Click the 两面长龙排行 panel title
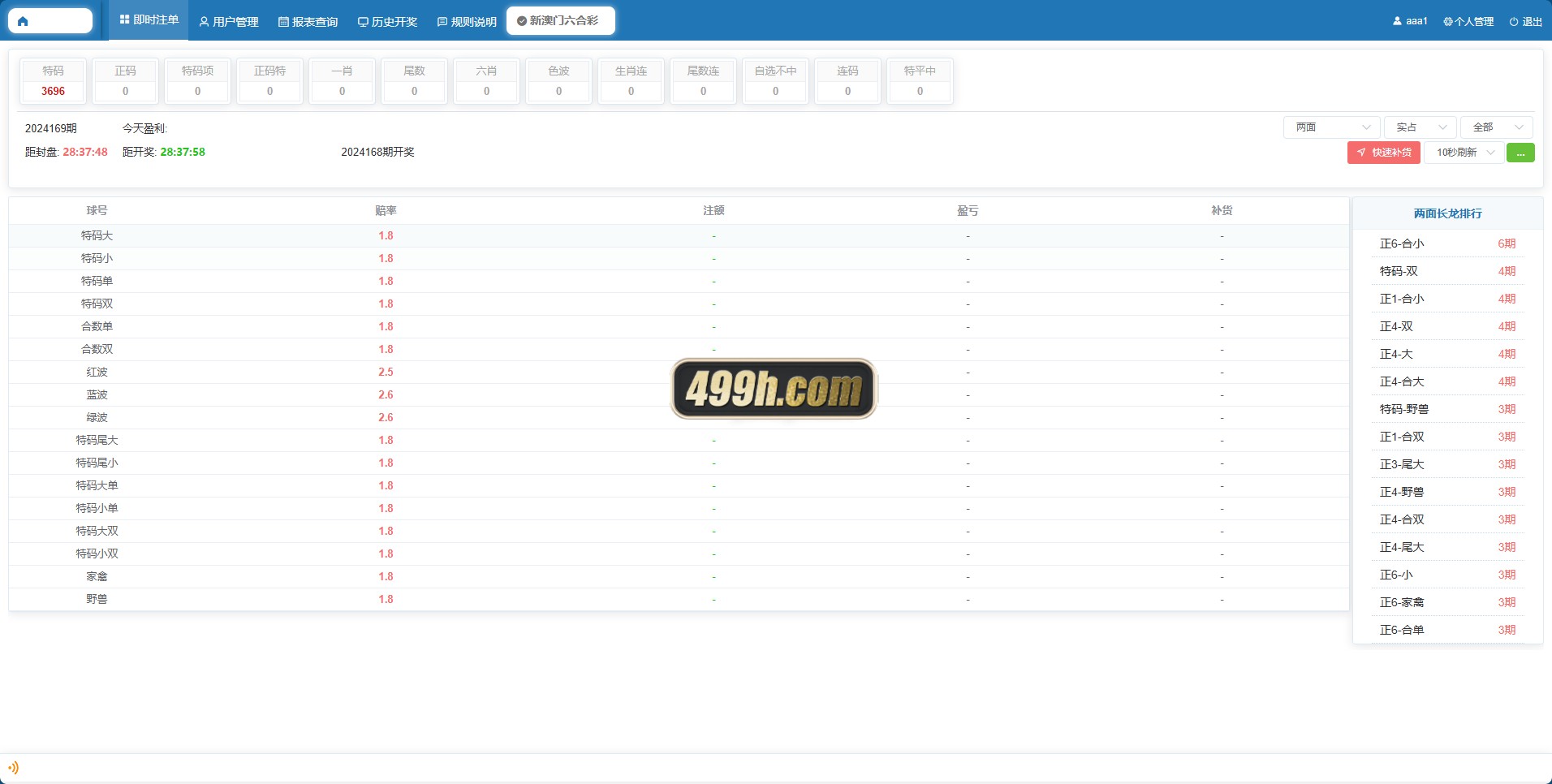Image resolution: width=1552 pixels, height=784 pixels. 1447,213
